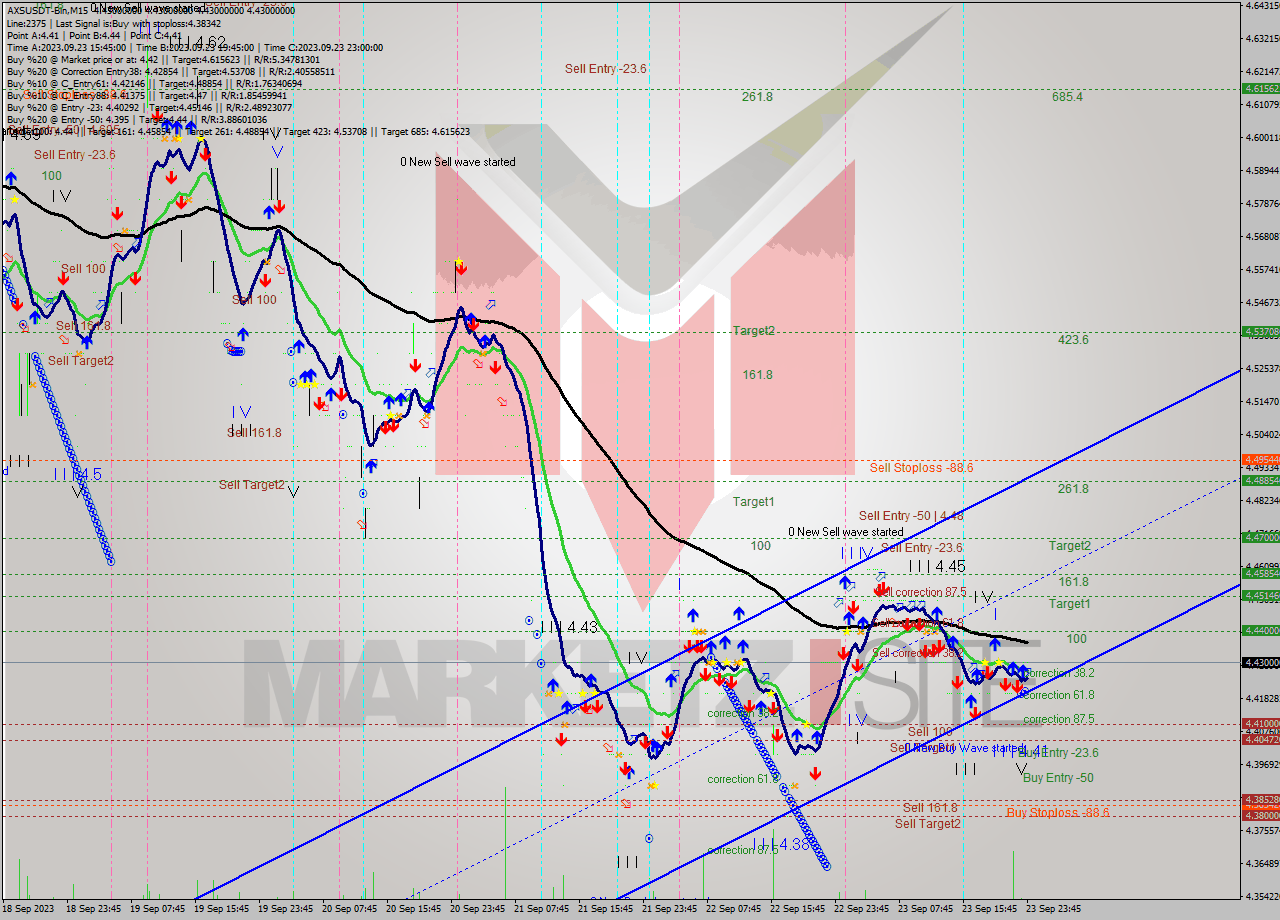The image size is (1280, 920).
Task: Click 'Buy %20 @ Entry -50: 4.395' line
Action: [x=71, y=119]
